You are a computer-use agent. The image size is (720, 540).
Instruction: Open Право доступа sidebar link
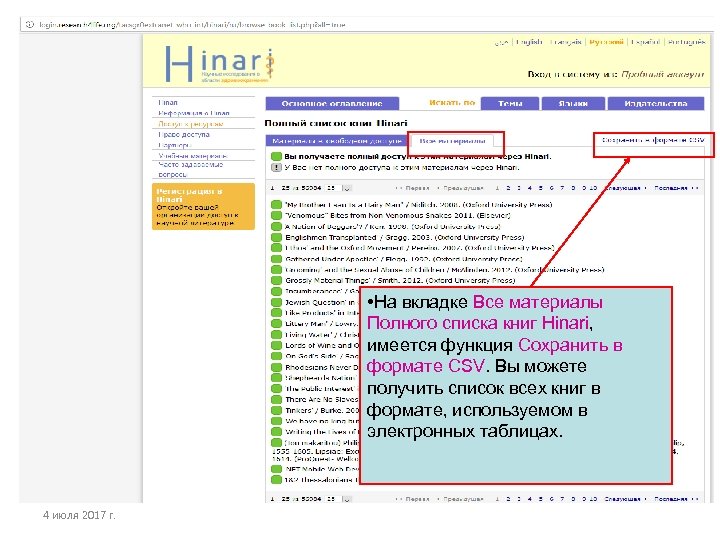(x=184, y=135)
